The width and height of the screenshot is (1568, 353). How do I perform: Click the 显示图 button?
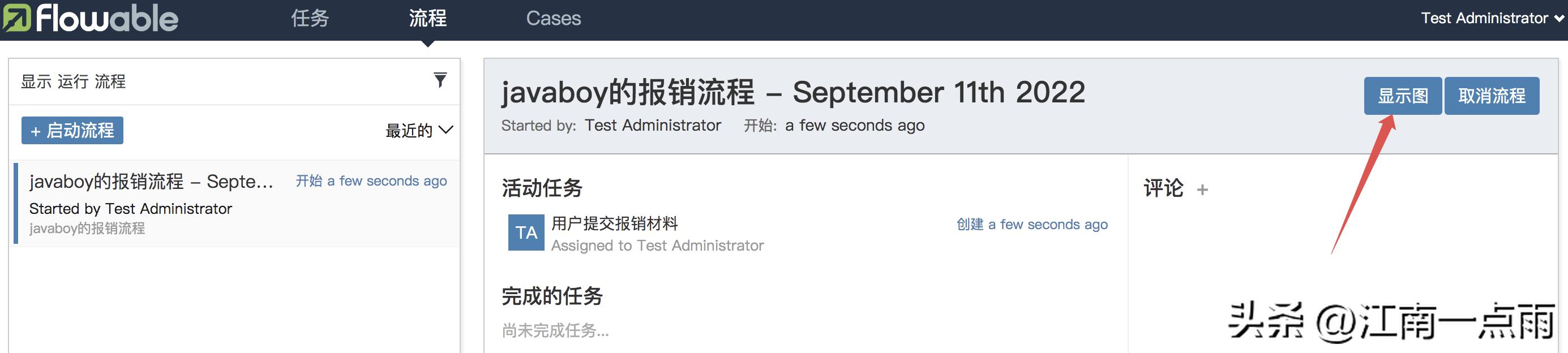(x=1403, y=96)
